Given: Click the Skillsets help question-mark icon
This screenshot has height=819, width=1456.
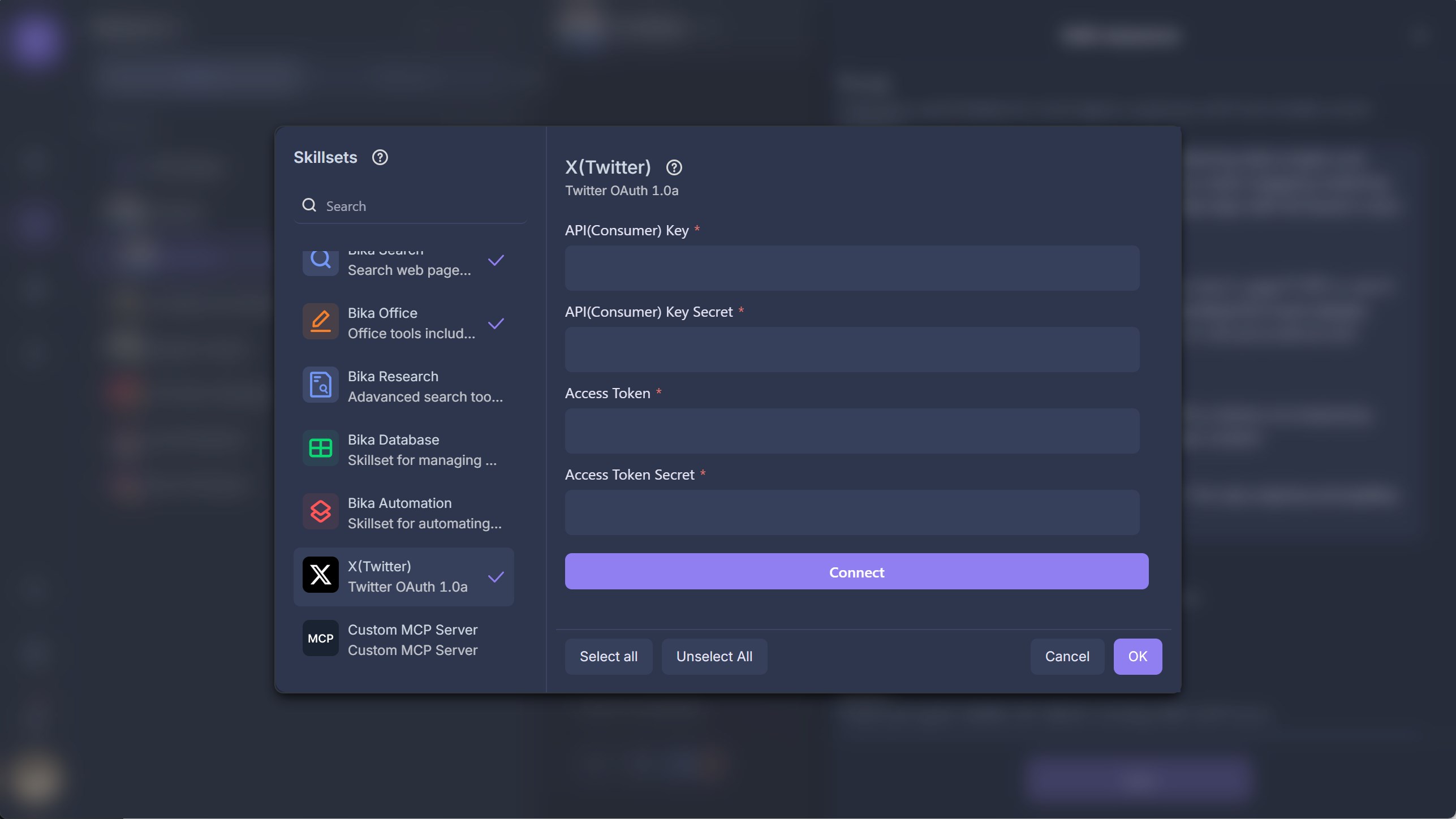Looking at the screenshot, I should (x=380, y=157).
